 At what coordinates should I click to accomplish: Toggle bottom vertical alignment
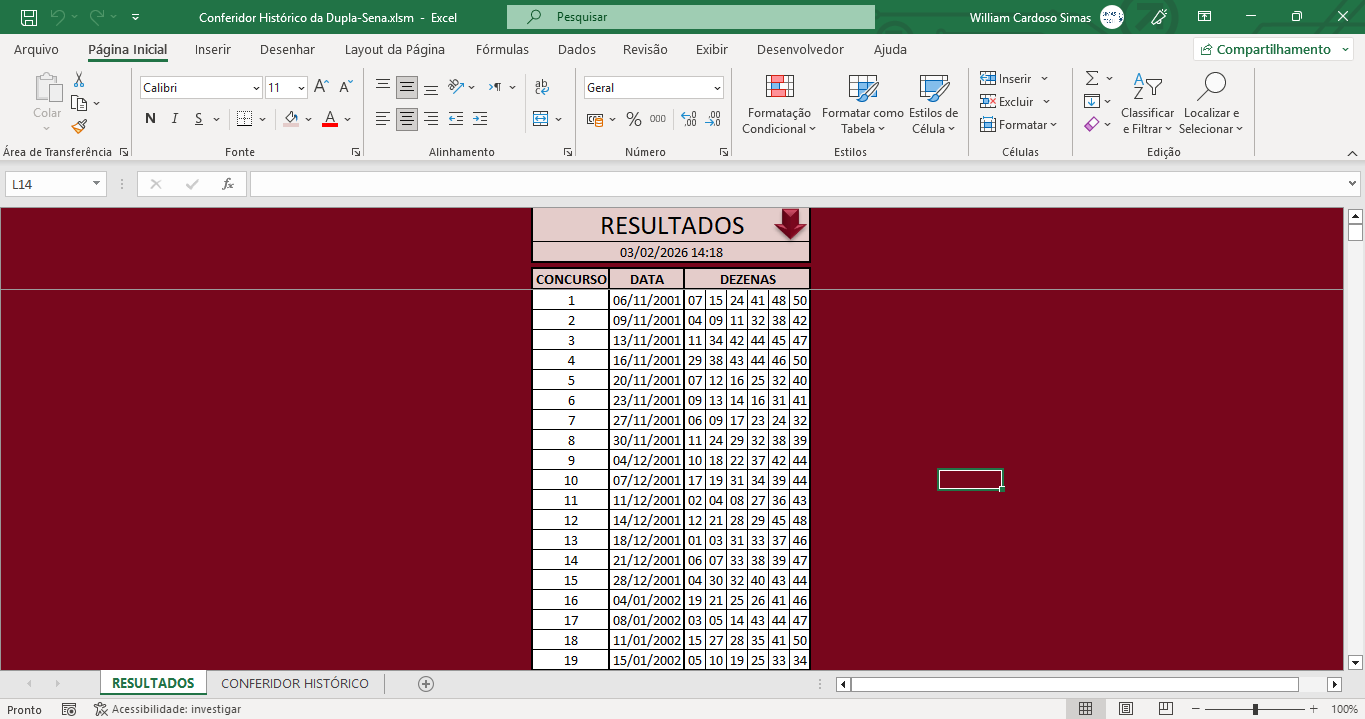[431, 87]
